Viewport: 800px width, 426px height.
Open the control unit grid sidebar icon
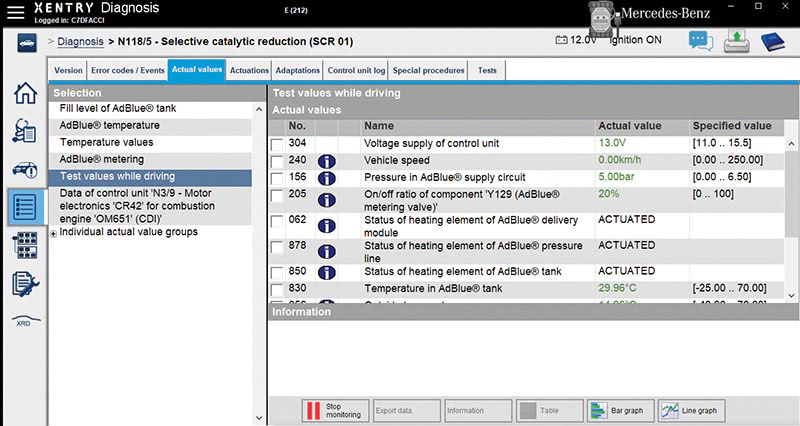(26, 245)
